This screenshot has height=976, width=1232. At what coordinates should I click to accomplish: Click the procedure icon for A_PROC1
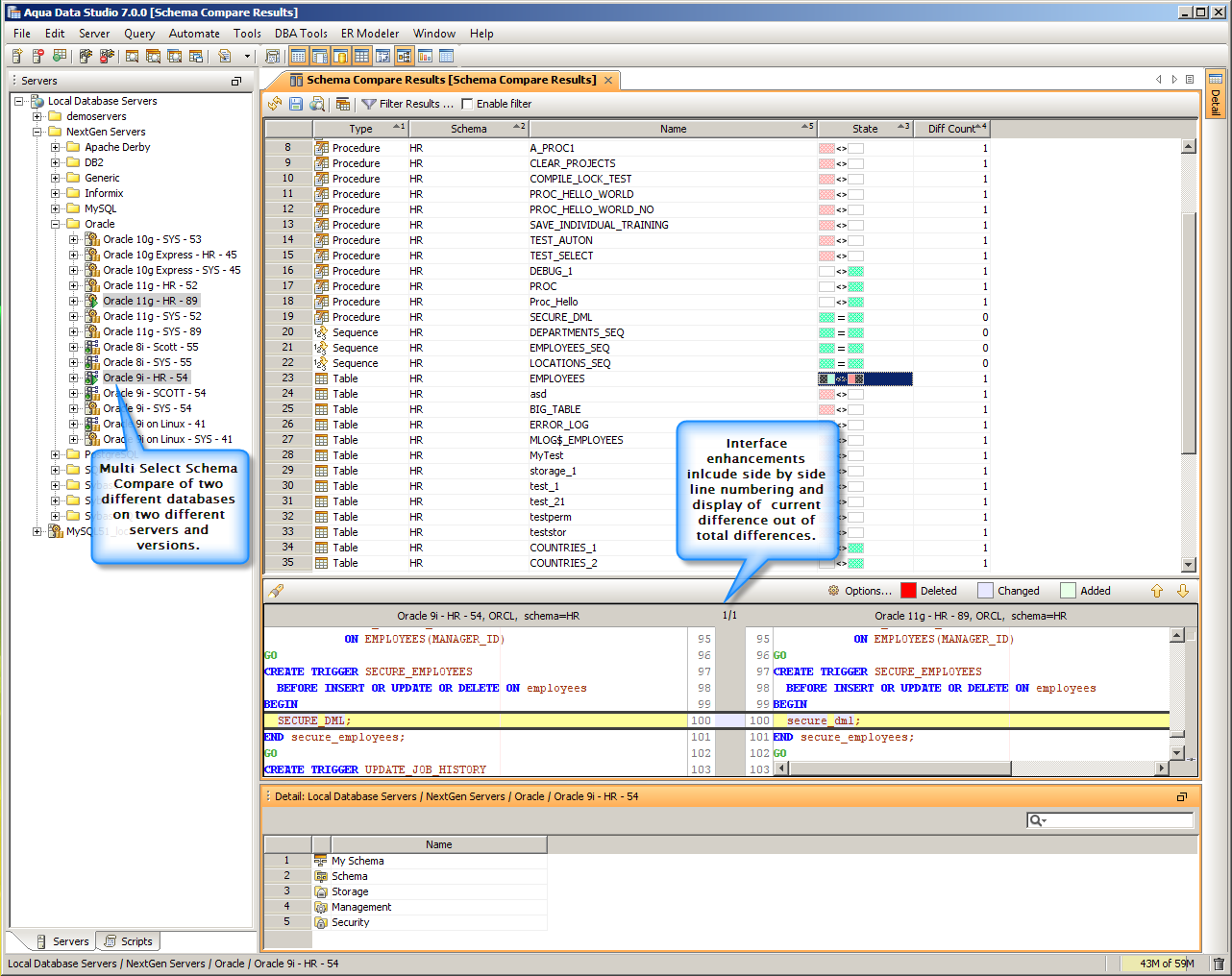tap(321, 148)
